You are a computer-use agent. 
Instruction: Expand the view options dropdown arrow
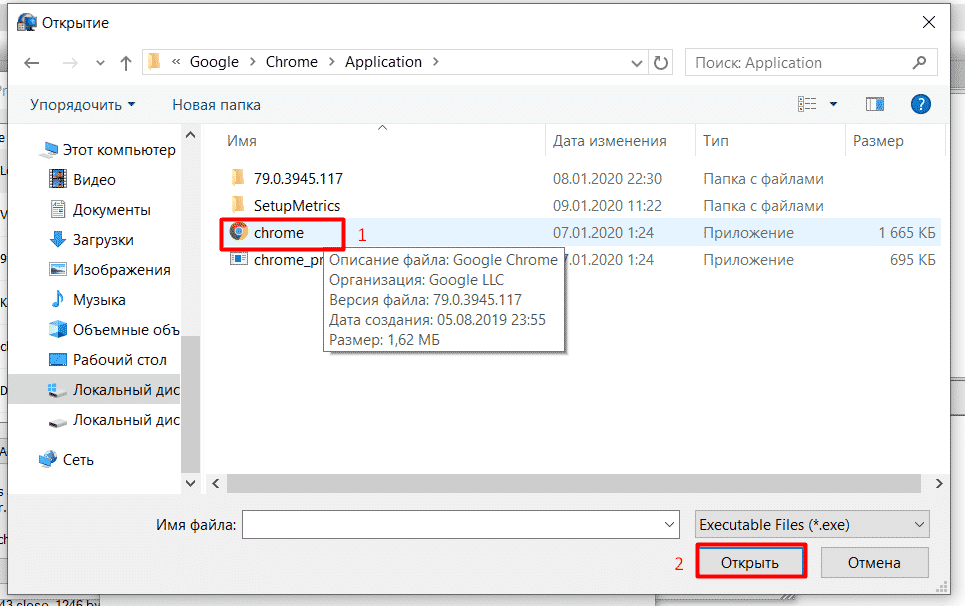(834, 104)
